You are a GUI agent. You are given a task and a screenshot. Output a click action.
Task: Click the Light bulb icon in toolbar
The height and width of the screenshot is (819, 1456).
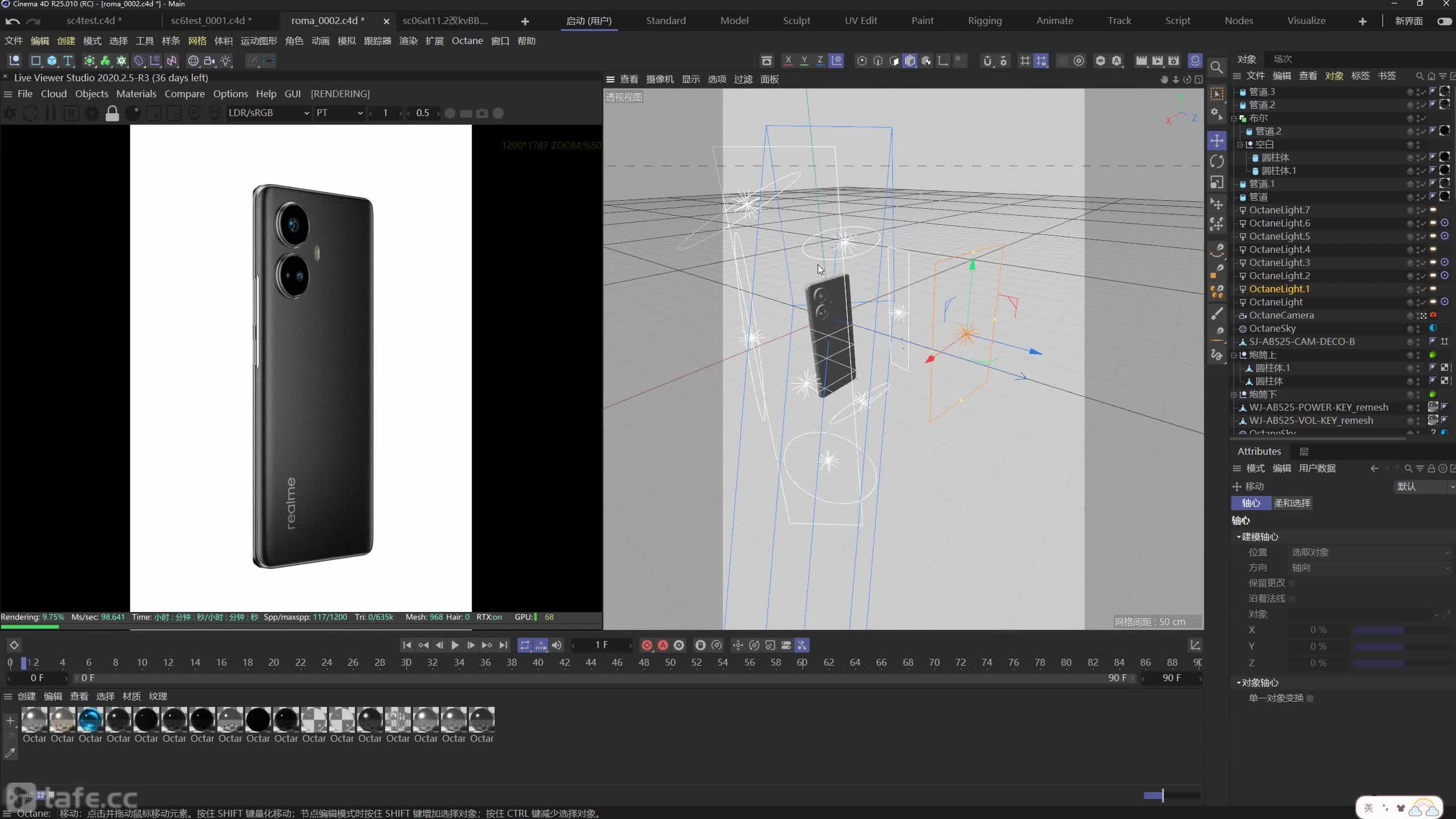(x=226, y=60)
